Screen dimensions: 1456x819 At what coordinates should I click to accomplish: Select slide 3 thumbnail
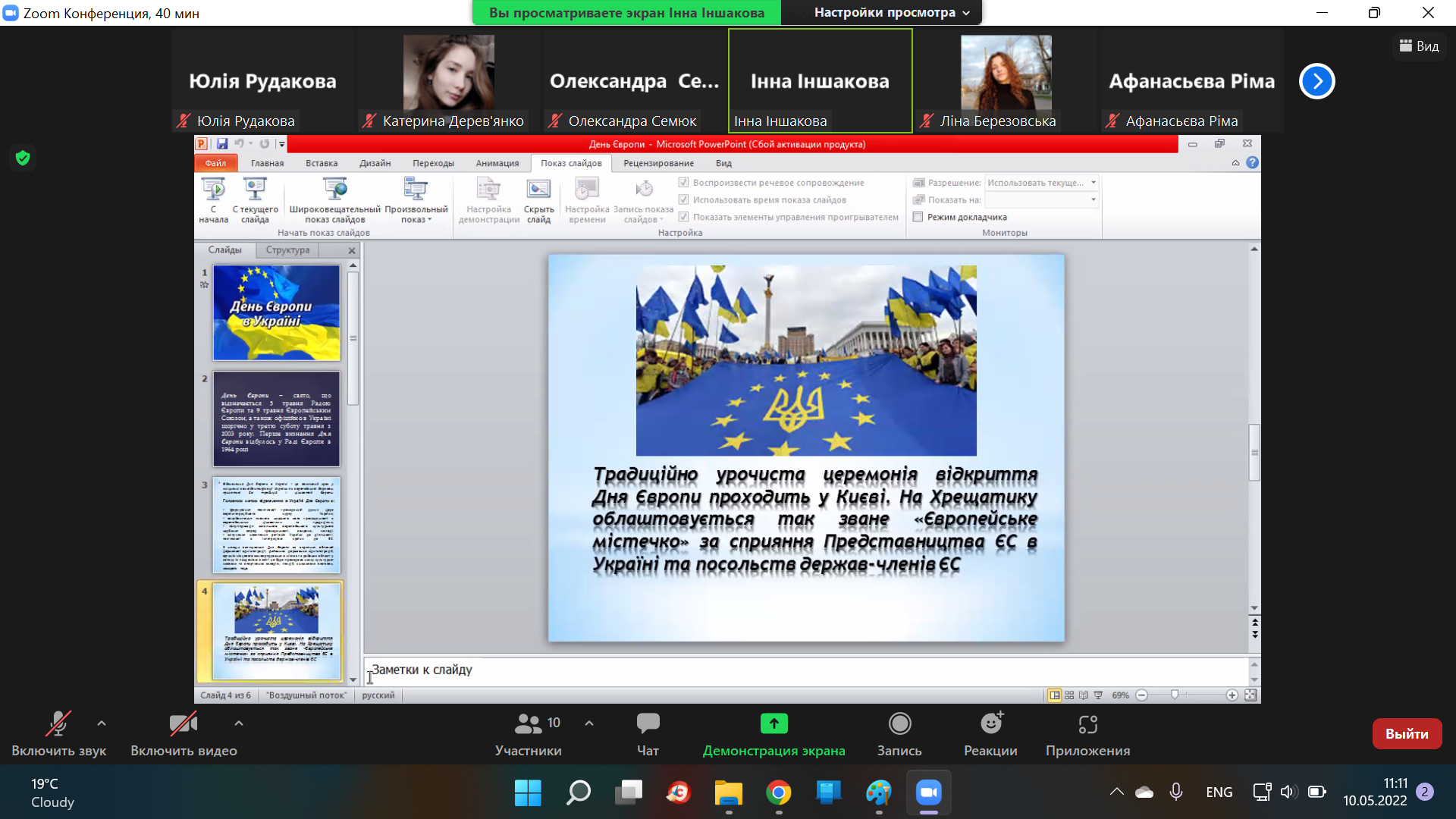pos(276,525)
